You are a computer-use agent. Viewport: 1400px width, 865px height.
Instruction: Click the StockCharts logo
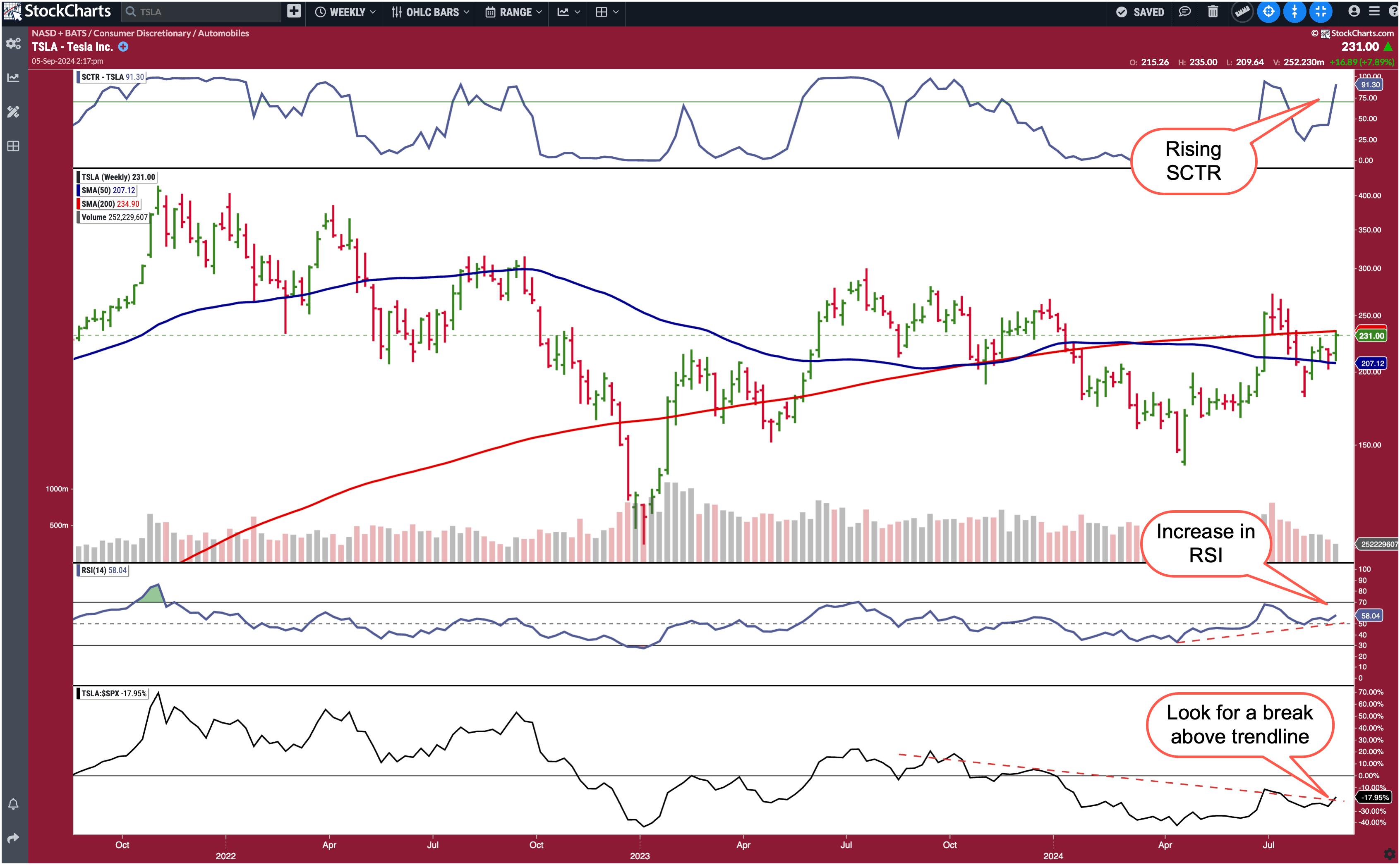tap(57, 12)
